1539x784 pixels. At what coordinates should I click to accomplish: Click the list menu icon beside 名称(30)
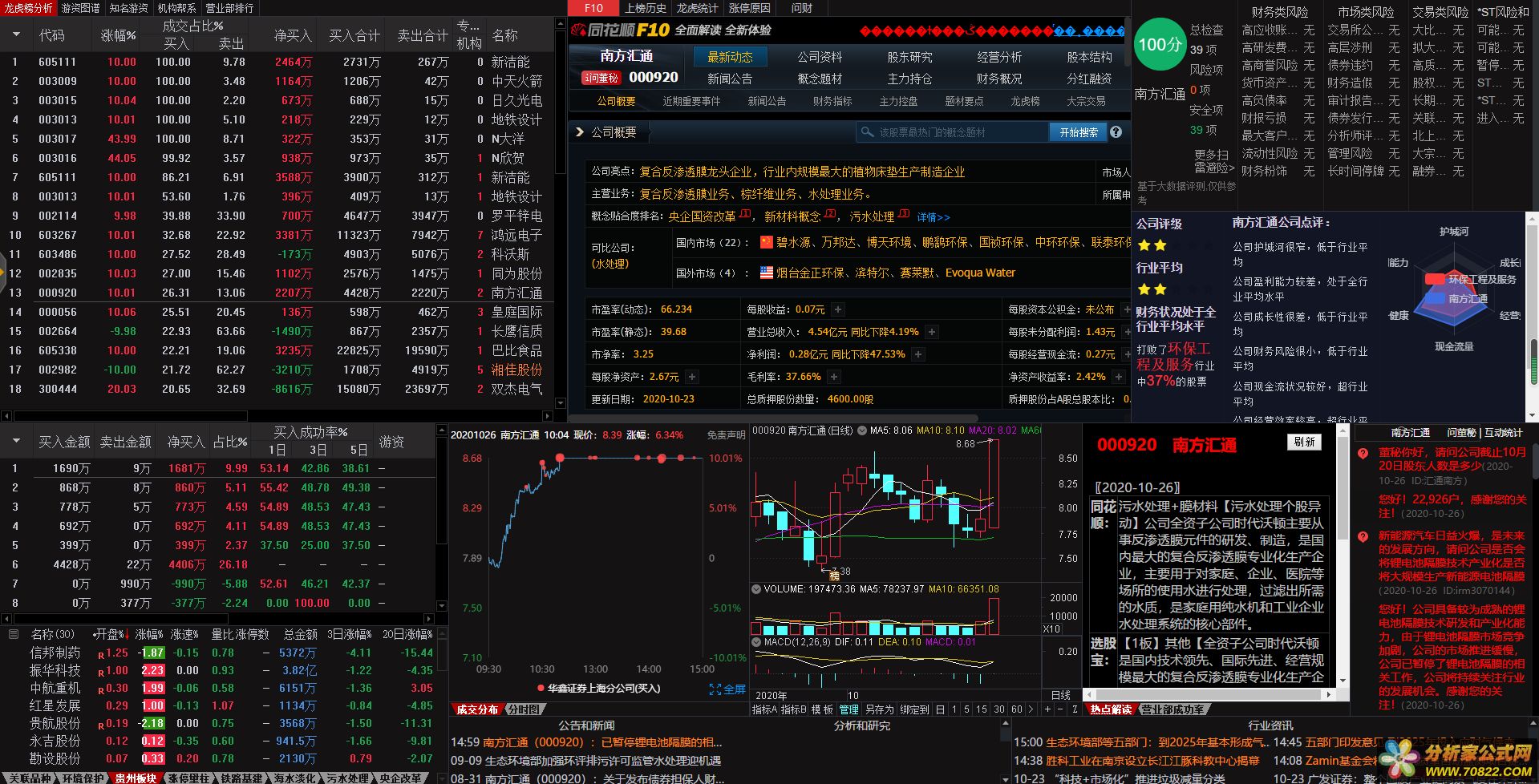point(13,634)
